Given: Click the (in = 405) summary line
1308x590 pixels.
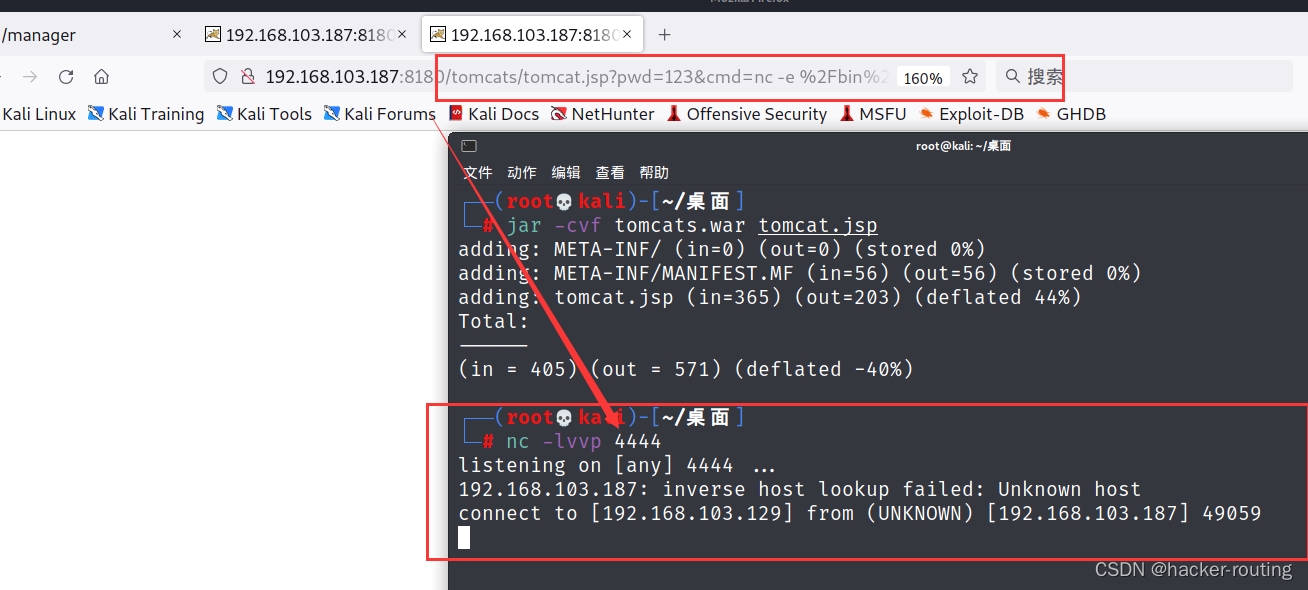Looking at the screenshot, I should coord(686,369).
